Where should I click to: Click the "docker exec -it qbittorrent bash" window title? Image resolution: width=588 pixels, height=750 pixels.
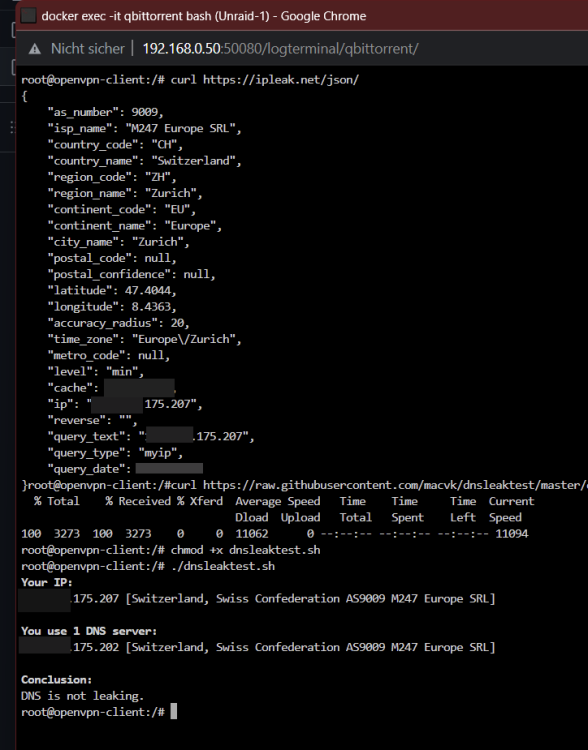click(204, 16)
